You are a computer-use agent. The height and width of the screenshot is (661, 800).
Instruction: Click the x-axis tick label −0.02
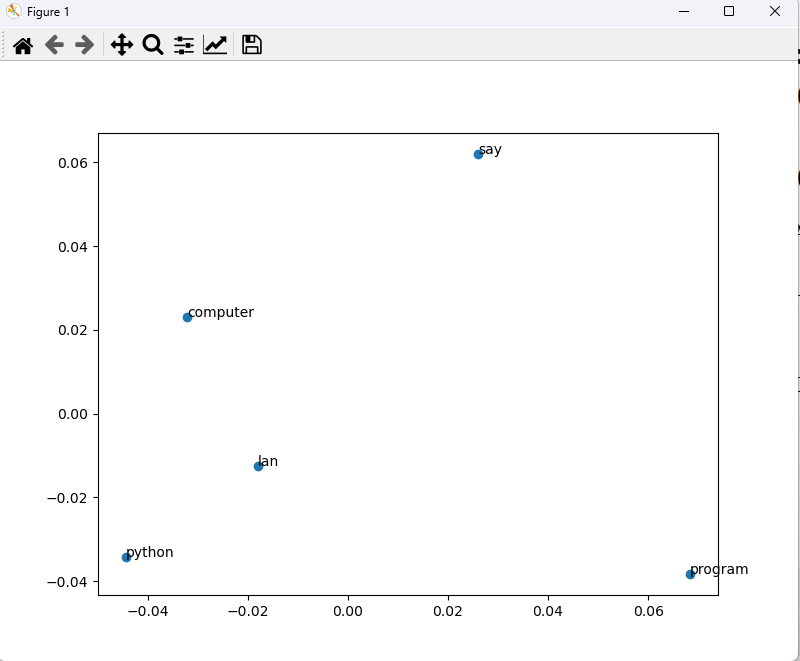point(248,611)
